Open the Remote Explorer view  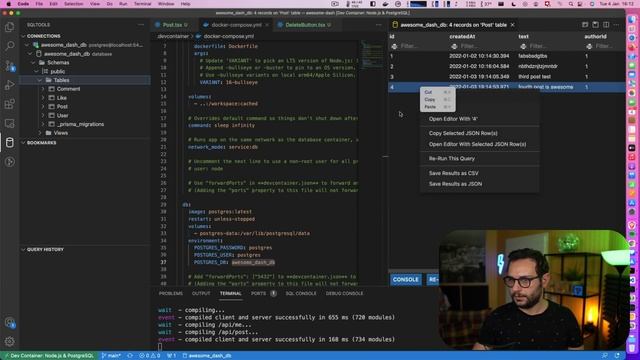pos(9,123)
